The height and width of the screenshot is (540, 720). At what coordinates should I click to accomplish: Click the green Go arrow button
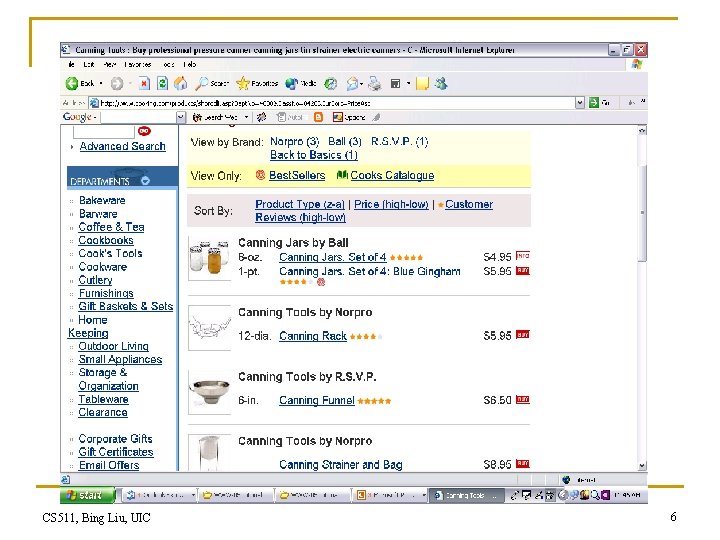tap(594, 102)
